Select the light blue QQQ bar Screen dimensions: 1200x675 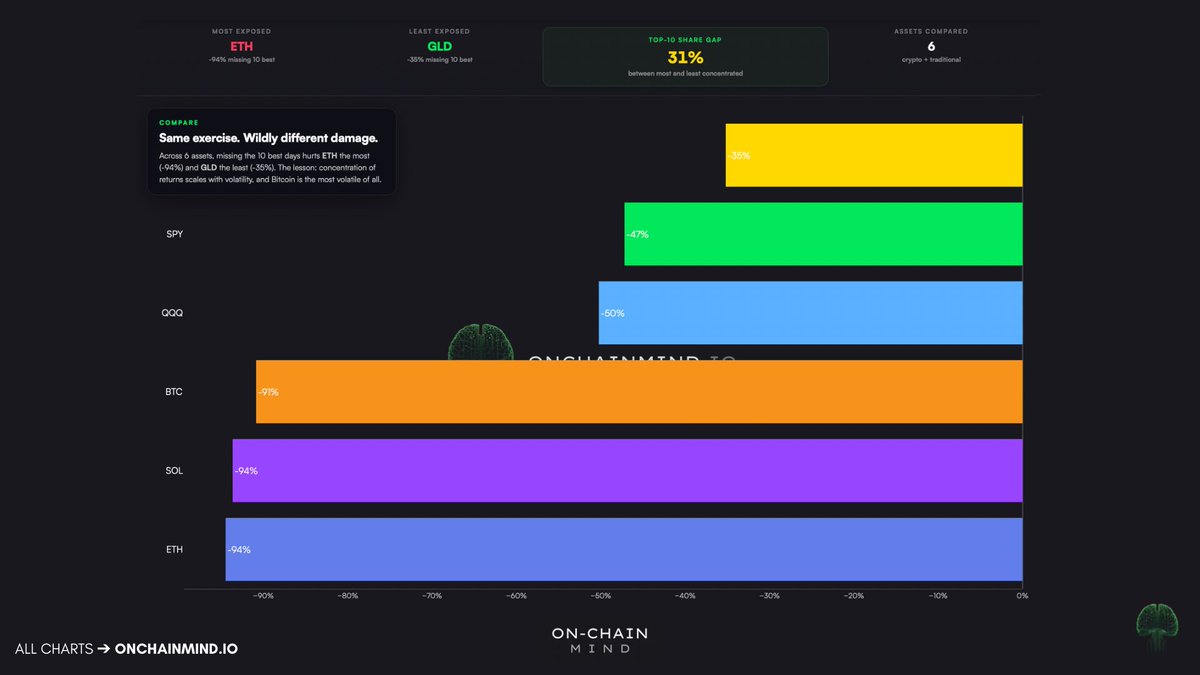[x=811, y=313]
